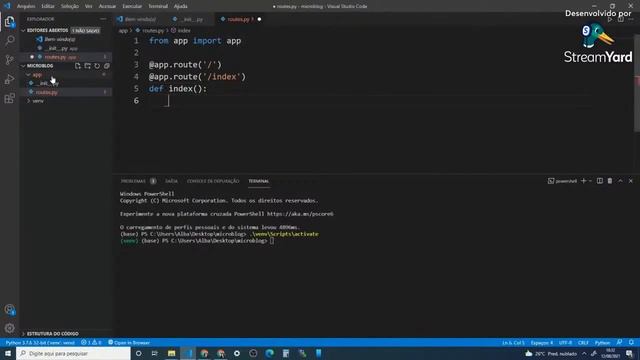Open the Ajuda menu

[x=180, y=6]
